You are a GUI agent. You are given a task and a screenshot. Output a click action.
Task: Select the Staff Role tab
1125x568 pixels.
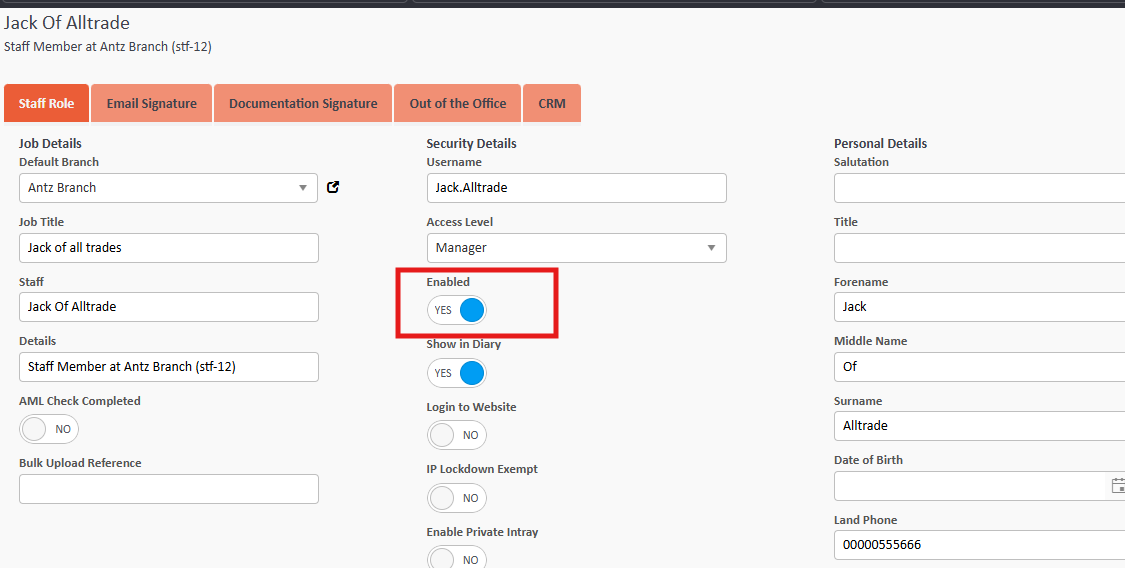pos(47,103)
